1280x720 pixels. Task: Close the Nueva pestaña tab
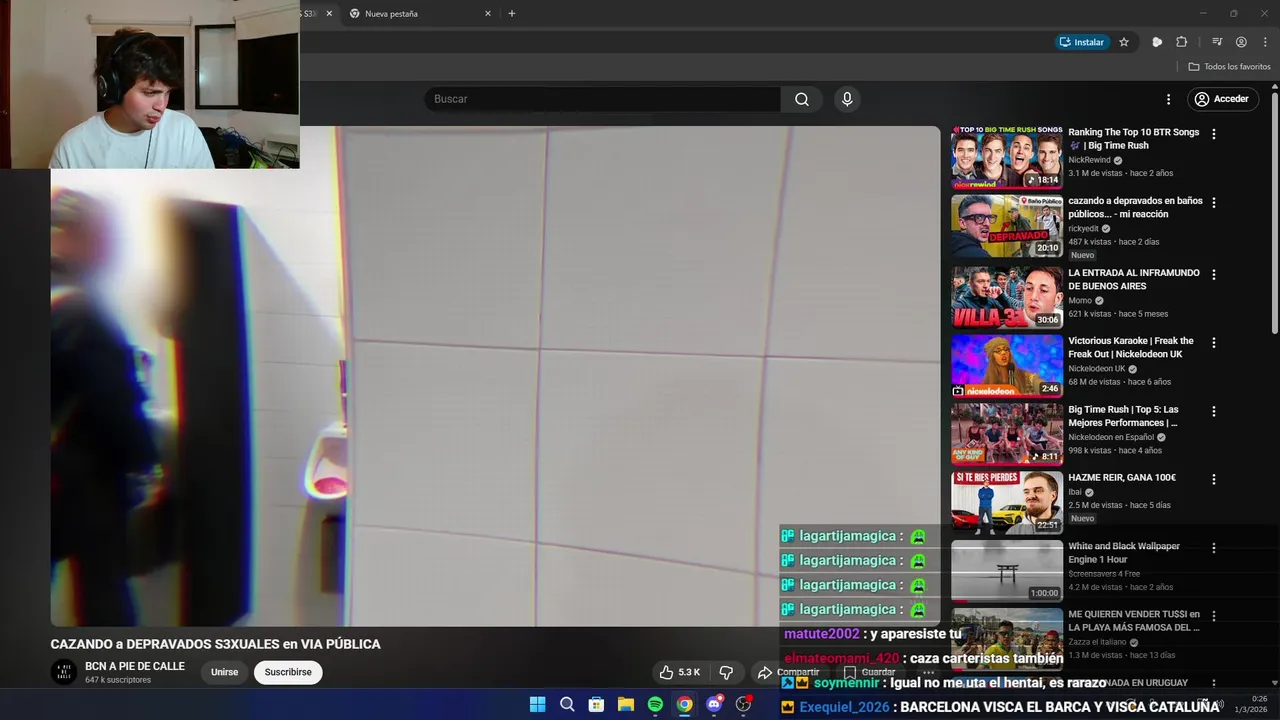[x=488, y=14]
